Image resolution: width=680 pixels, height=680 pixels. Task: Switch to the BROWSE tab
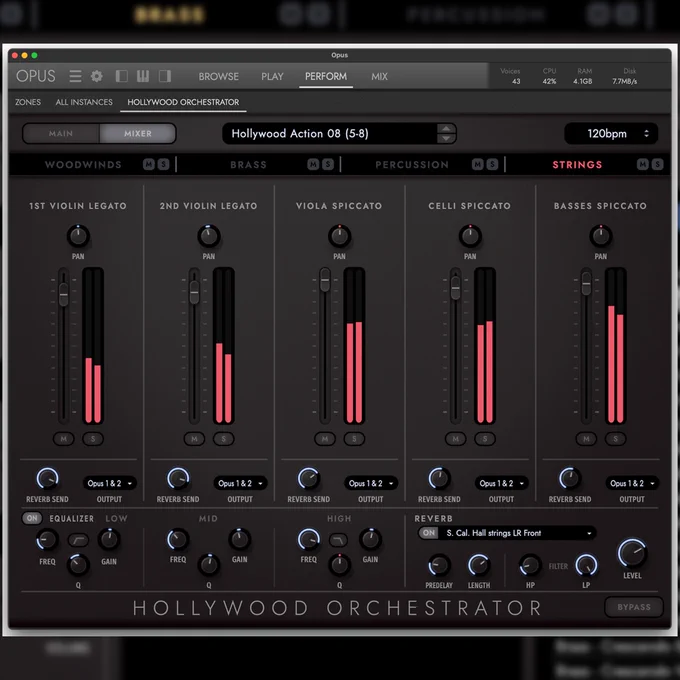tap(219, 76)
